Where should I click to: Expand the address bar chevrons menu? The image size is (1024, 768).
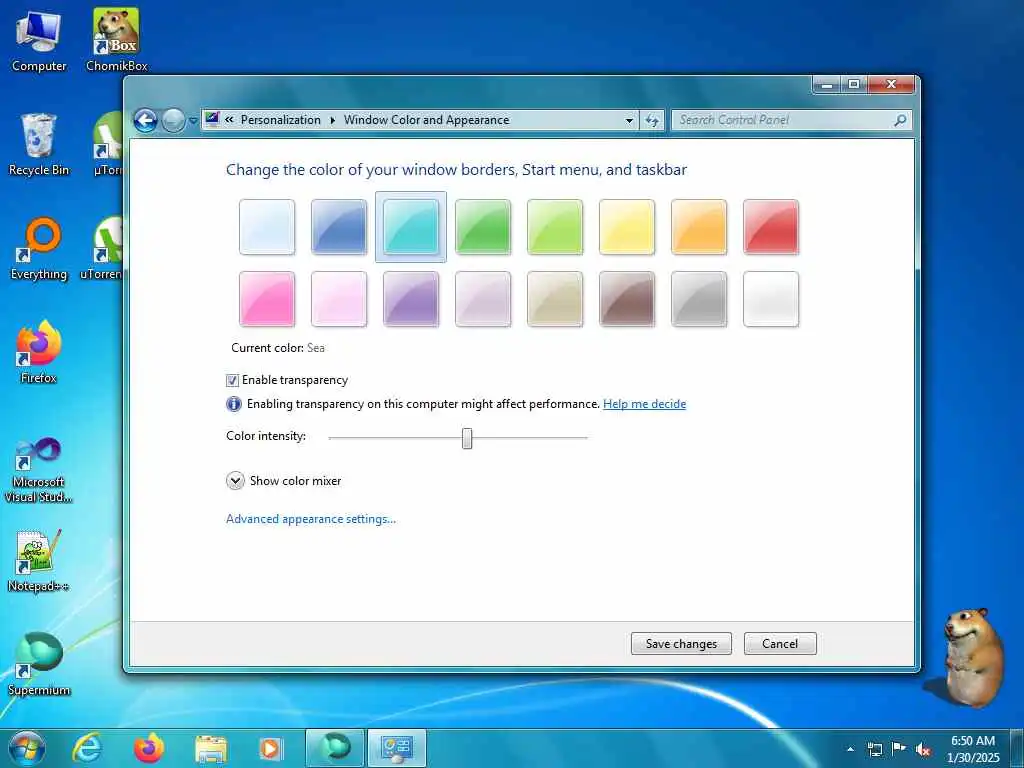coord(229,120)
